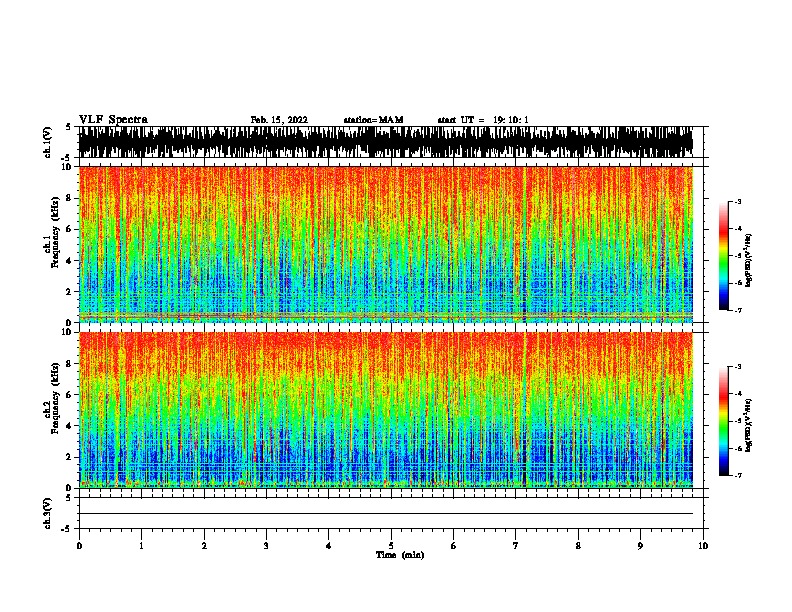Viewport: 792px width, 612px height.
Task: Click the "VLF Spectra" plot title
Action: pyautogui.click(x=113, y=120)
